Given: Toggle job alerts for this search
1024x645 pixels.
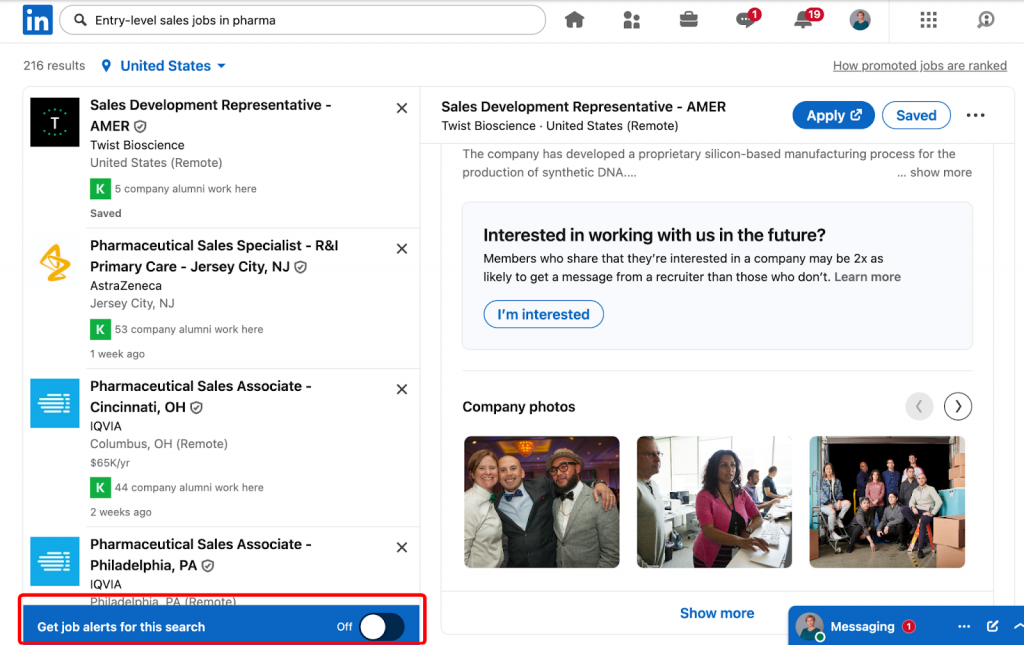Looking at the screenshot, I should [x=382, y=627].
